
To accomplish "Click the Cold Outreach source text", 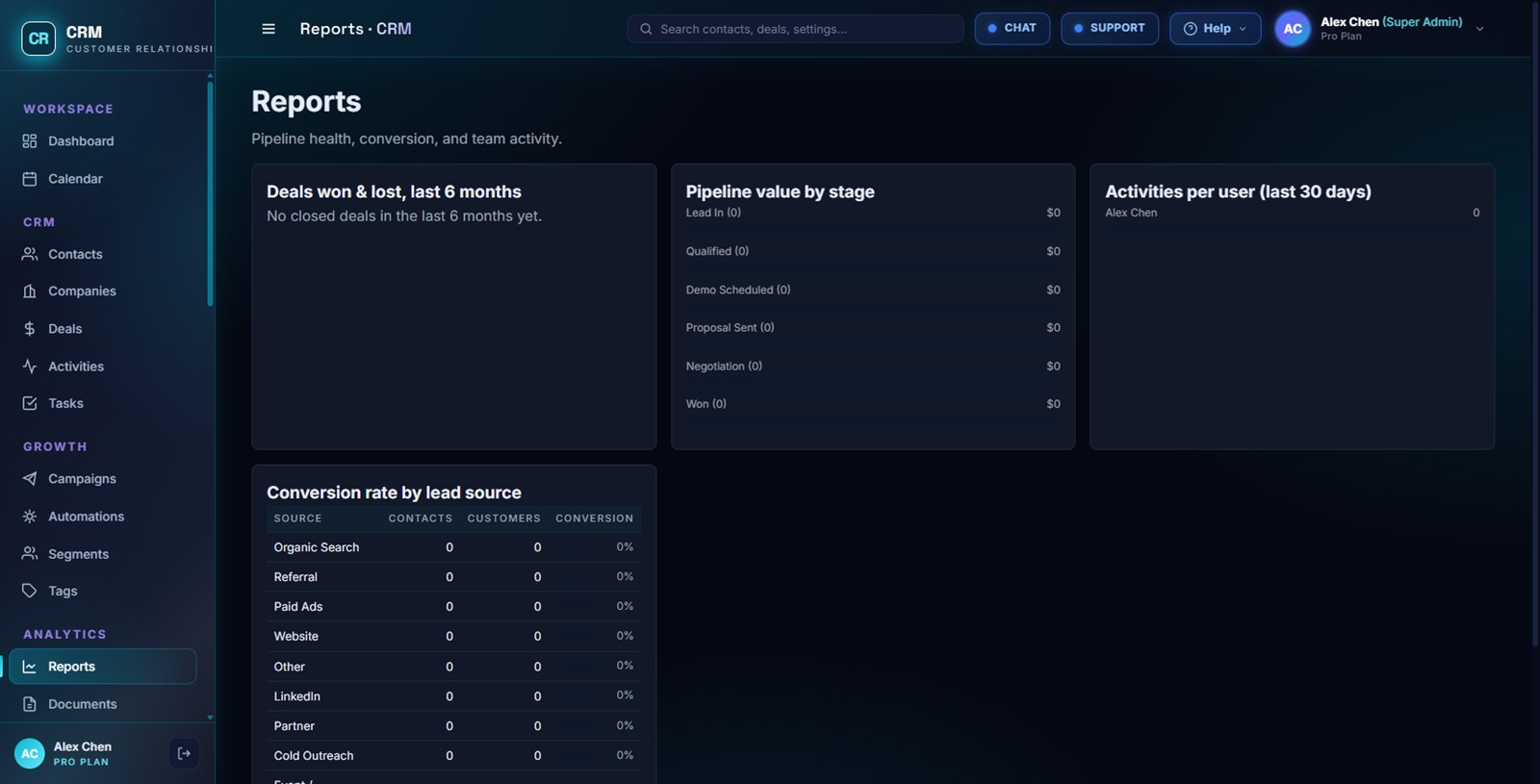I will (314, 756).
